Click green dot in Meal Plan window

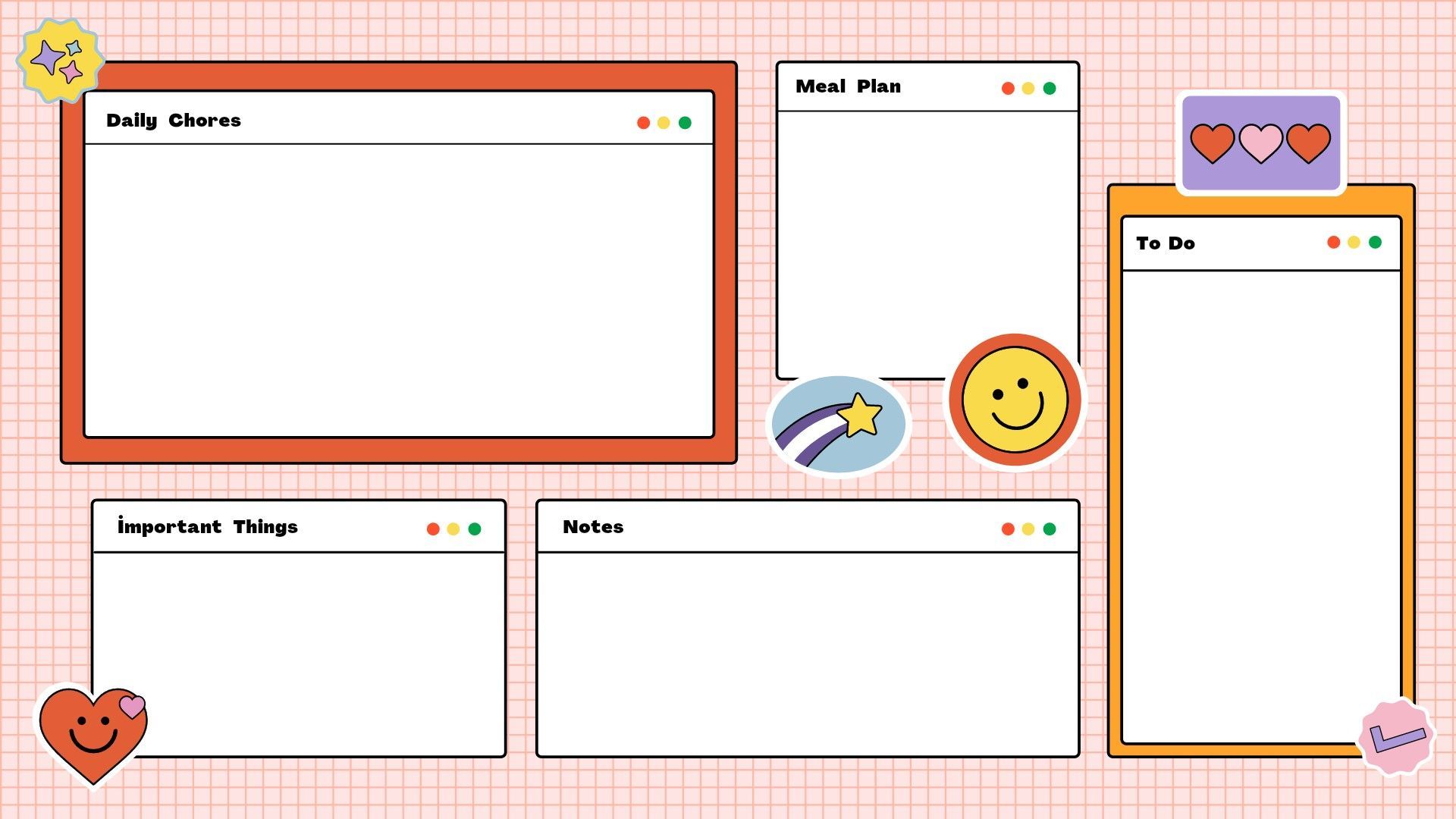coord(1050,89)
